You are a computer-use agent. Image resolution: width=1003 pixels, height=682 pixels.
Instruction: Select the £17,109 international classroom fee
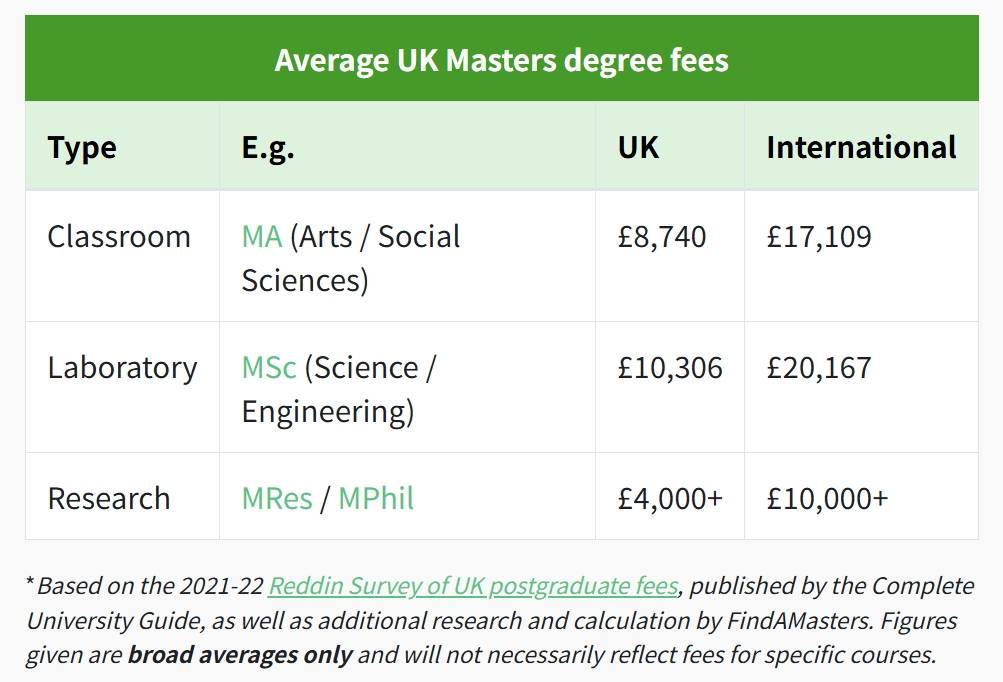coord(819,237)
